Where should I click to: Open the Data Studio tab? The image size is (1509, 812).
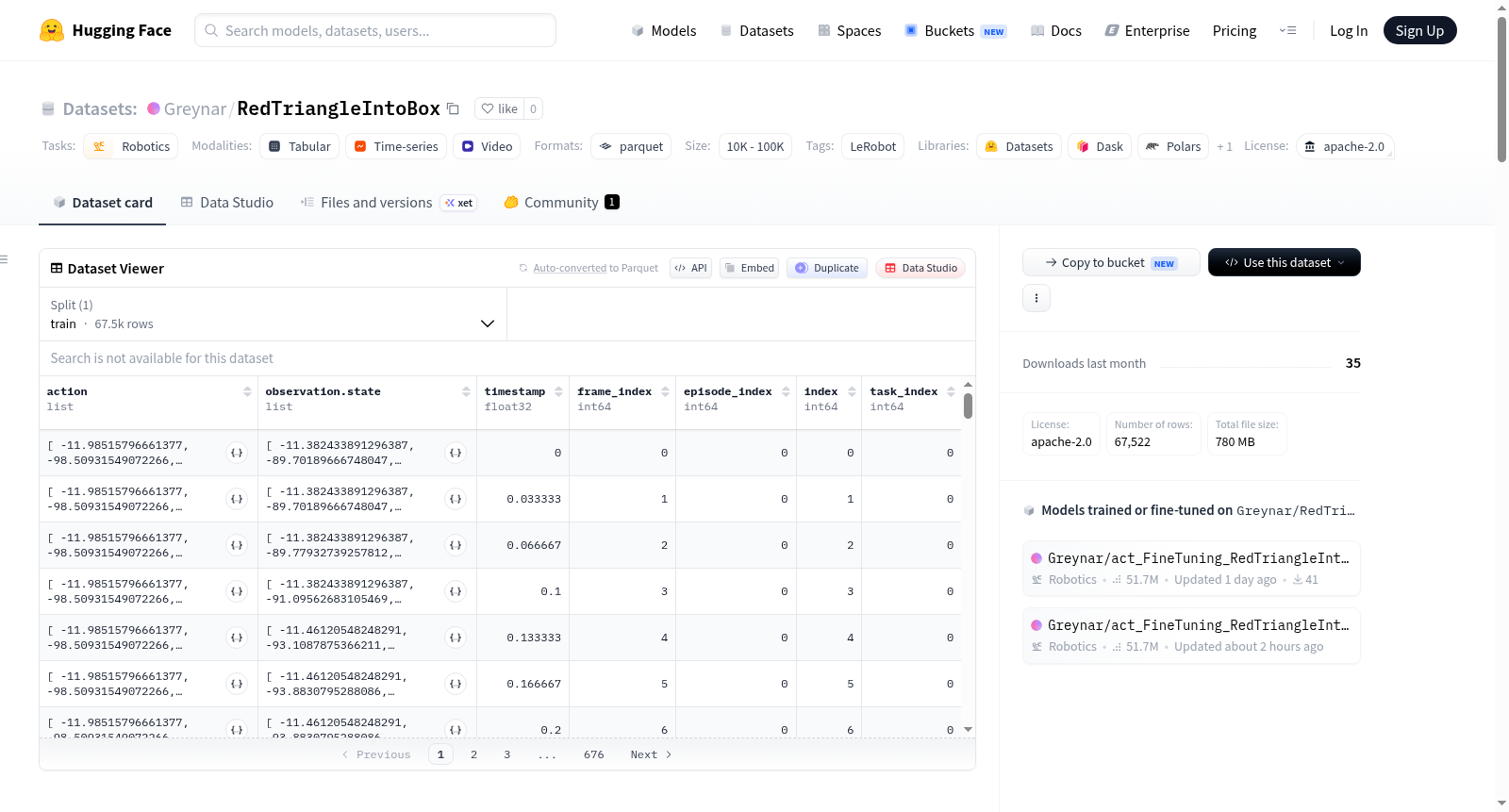tap(227, 202)
